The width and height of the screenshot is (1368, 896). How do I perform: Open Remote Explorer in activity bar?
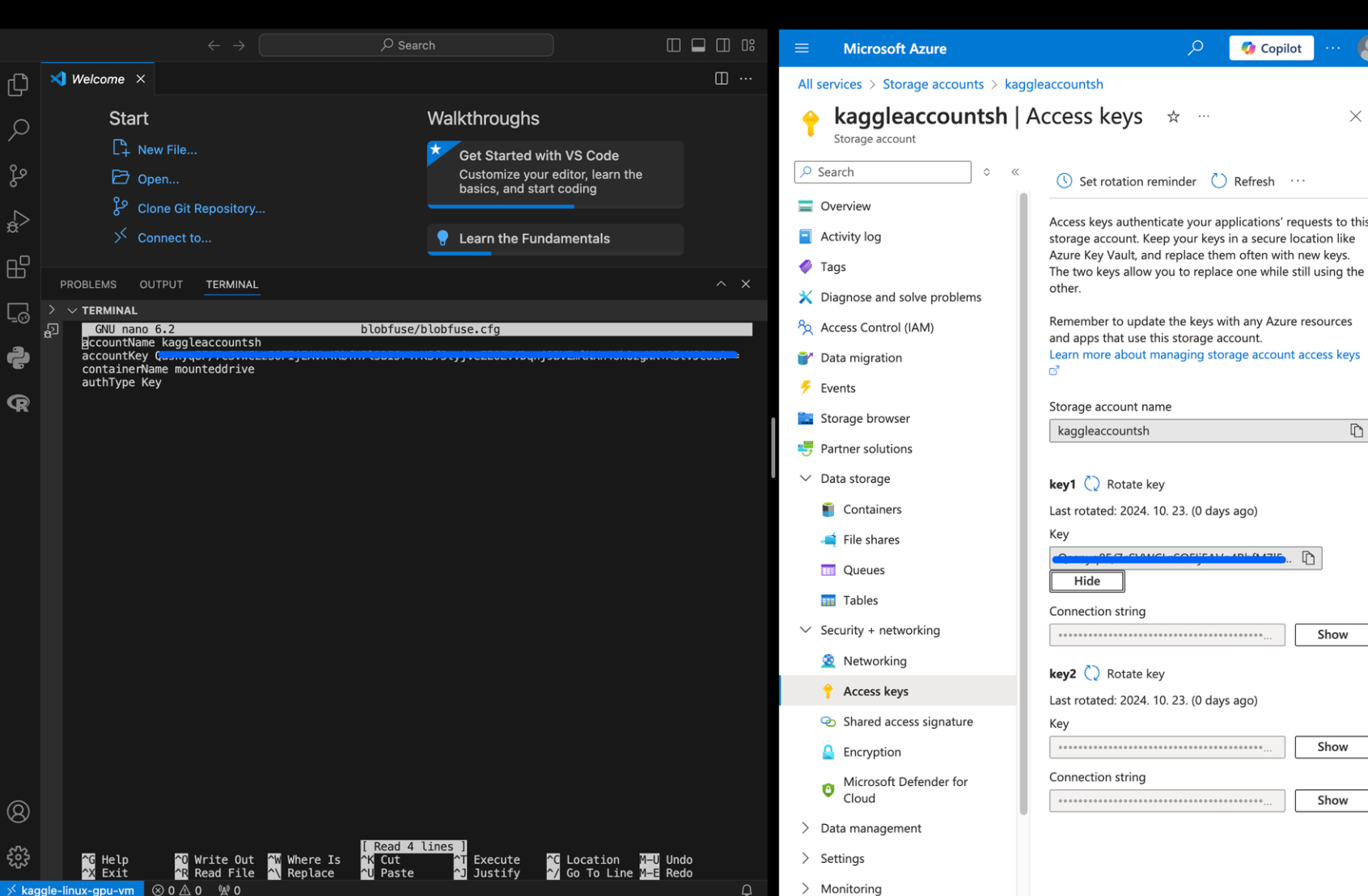tap(18, 312)
